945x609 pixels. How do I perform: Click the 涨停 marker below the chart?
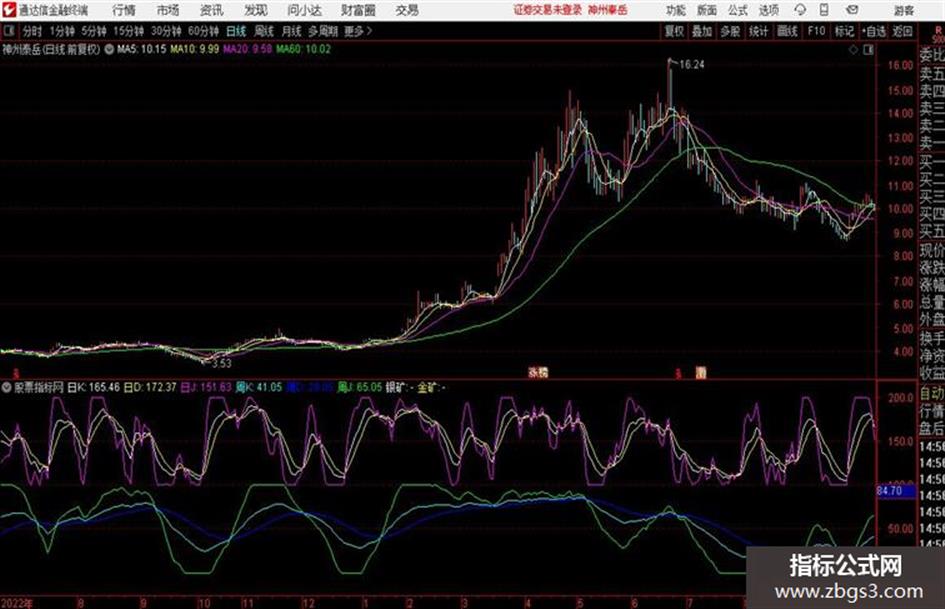pyautogui.click(x=538, y=373)
